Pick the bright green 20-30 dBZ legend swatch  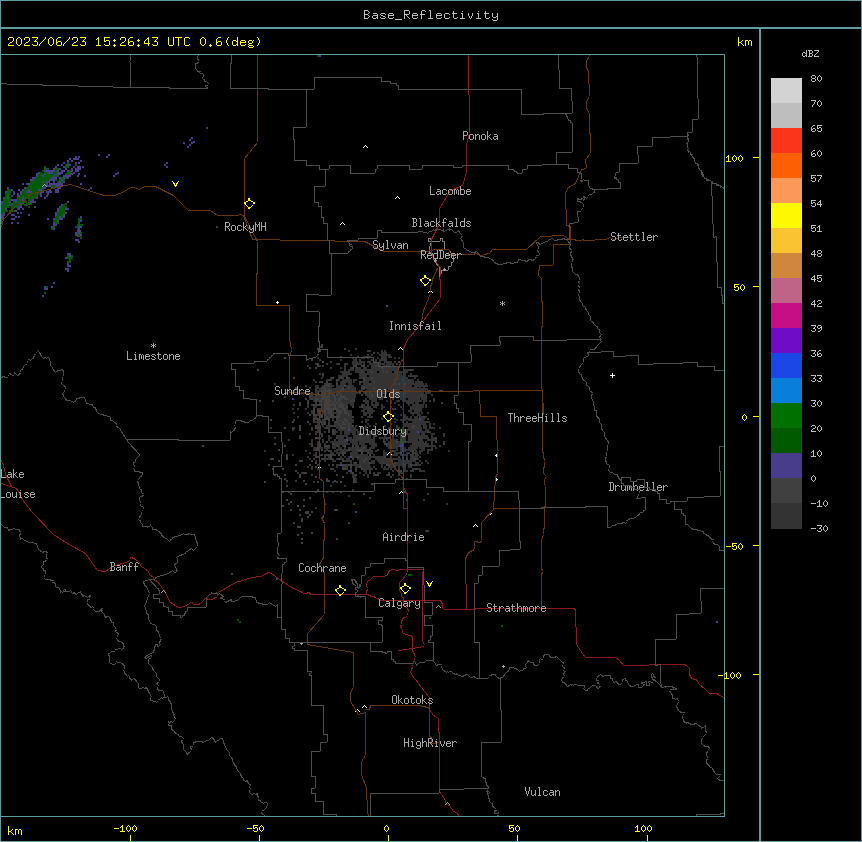click(786, 416)
